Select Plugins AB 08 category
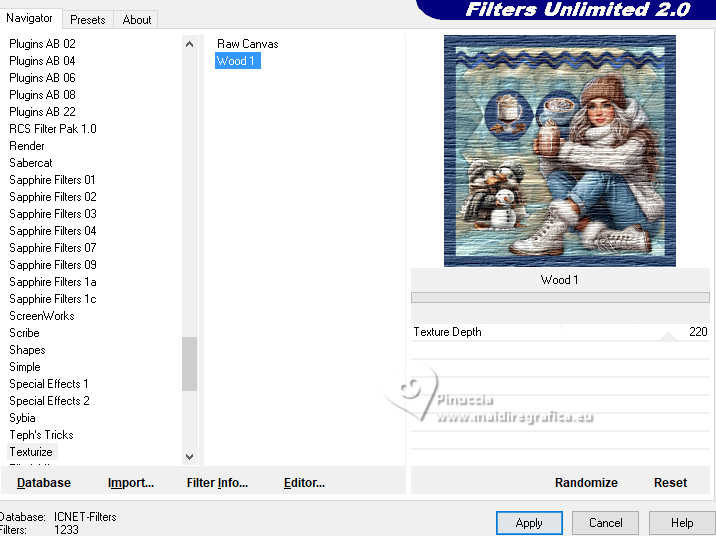 click(x=42, y=95)
